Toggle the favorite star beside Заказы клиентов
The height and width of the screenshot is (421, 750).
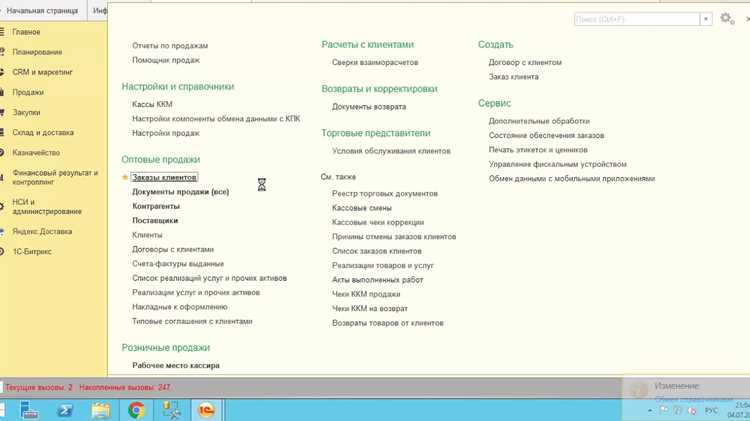(125, 177)
